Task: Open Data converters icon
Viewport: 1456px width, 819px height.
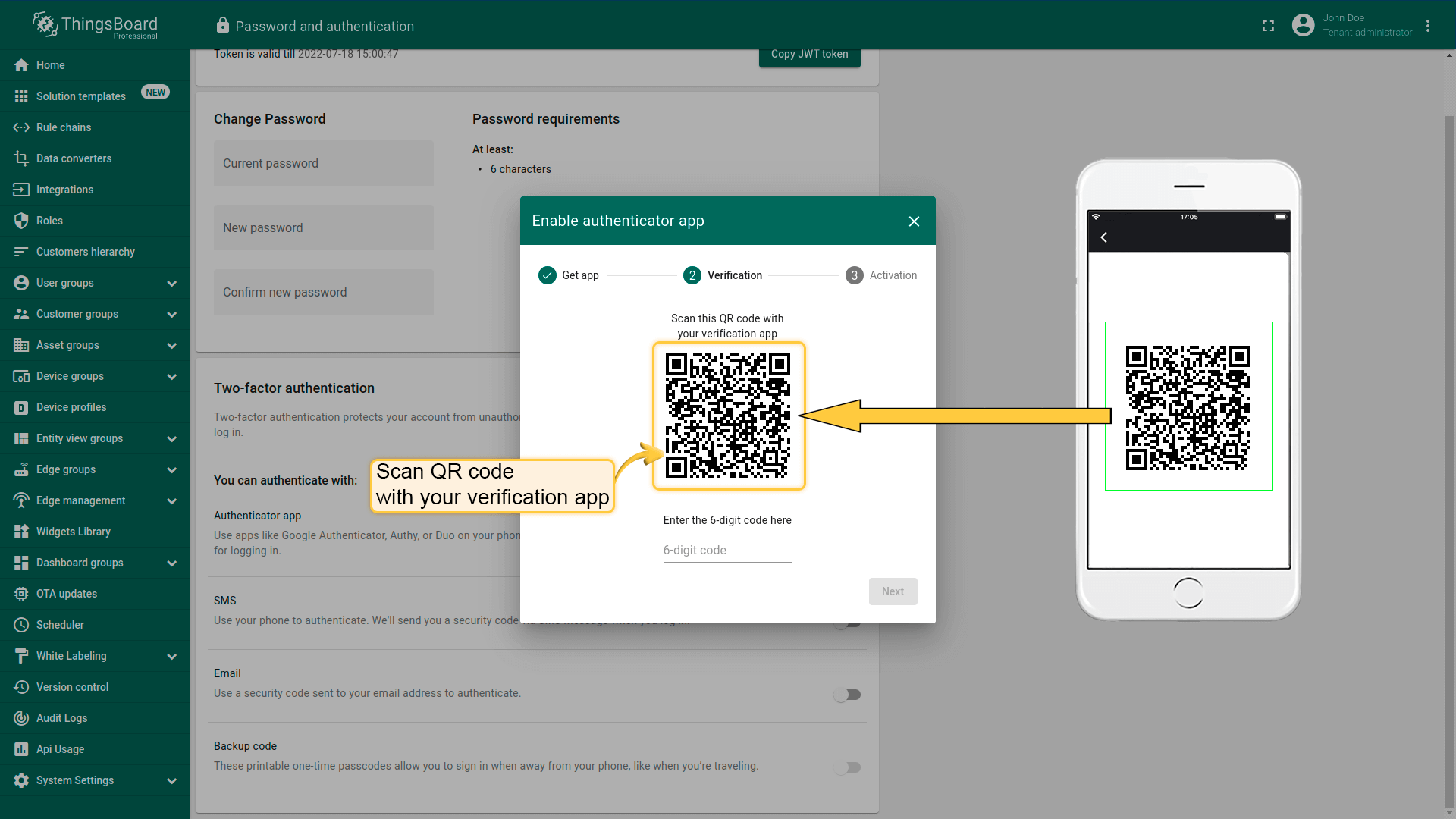Action: pyautogui.click(x=21, y=158)
